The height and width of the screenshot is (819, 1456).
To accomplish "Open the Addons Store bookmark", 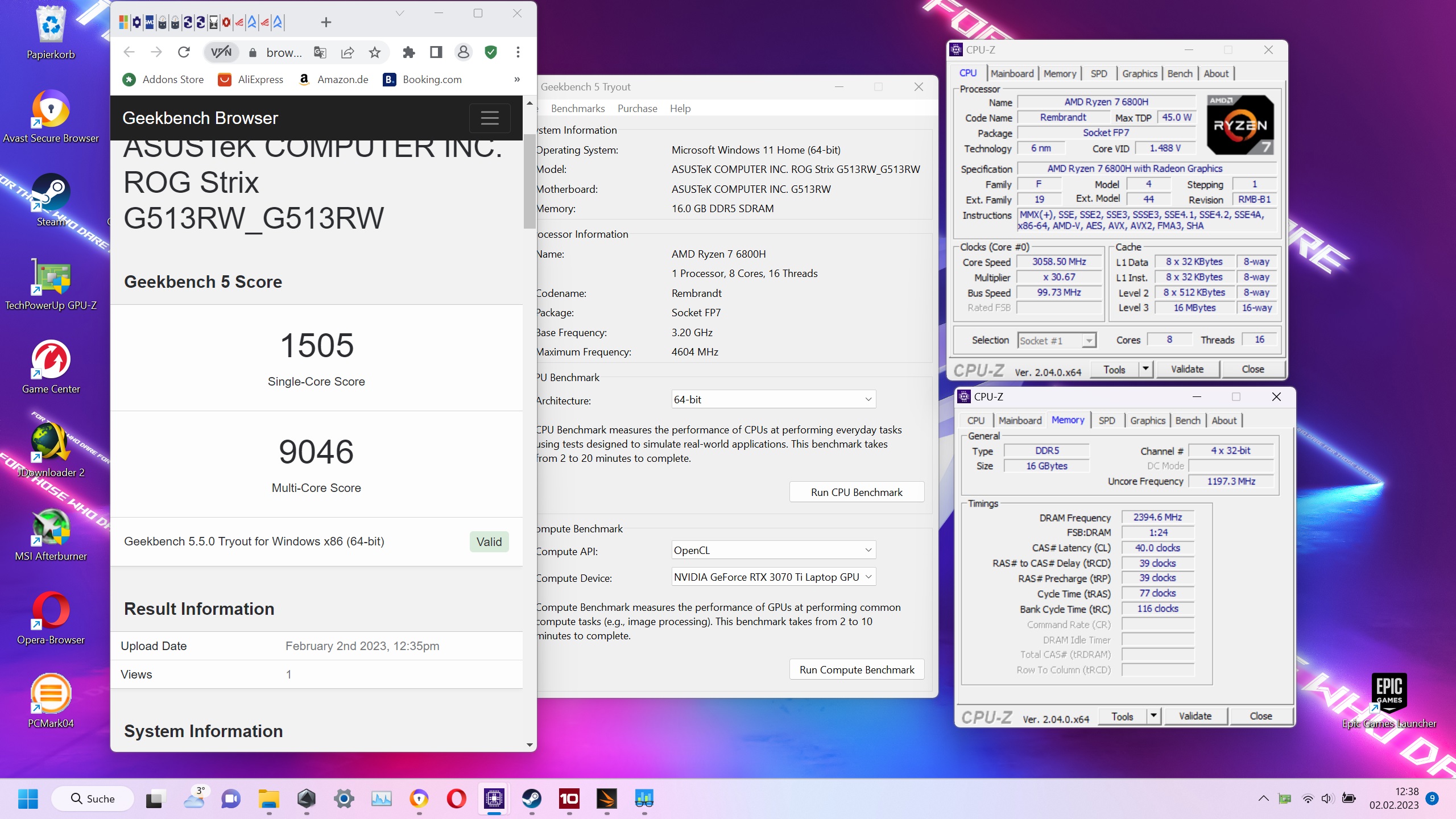I will click(x=163, y=79).
